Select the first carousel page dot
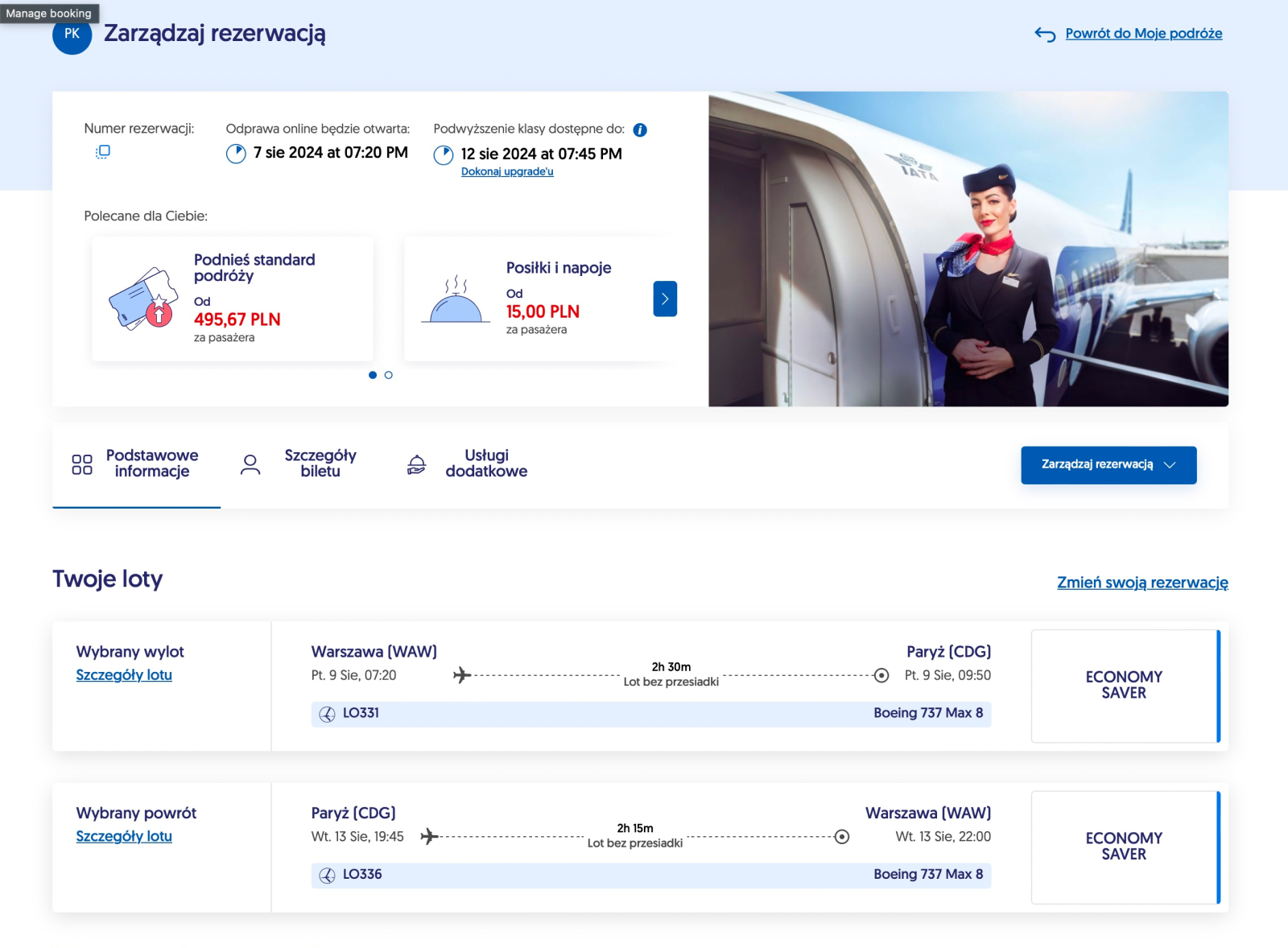1288x948 pixels. click(373, 375)
